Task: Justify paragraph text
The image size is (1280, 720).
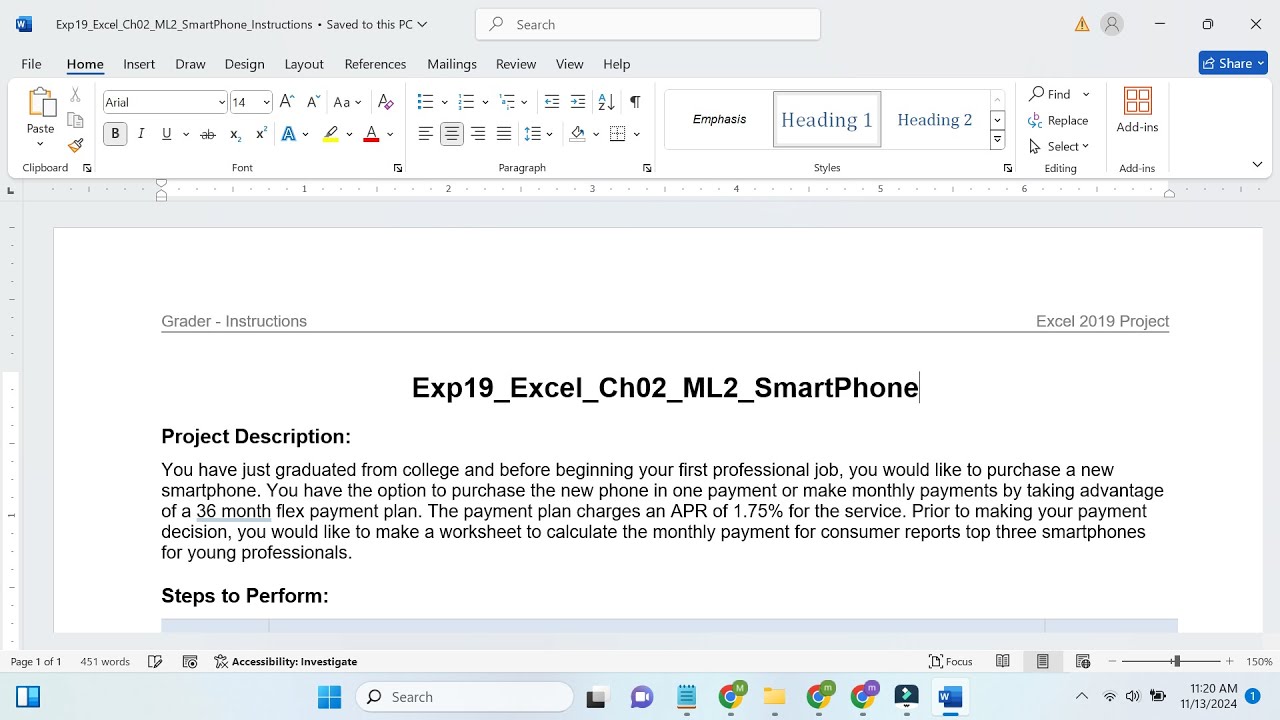Action: (504, 134)
